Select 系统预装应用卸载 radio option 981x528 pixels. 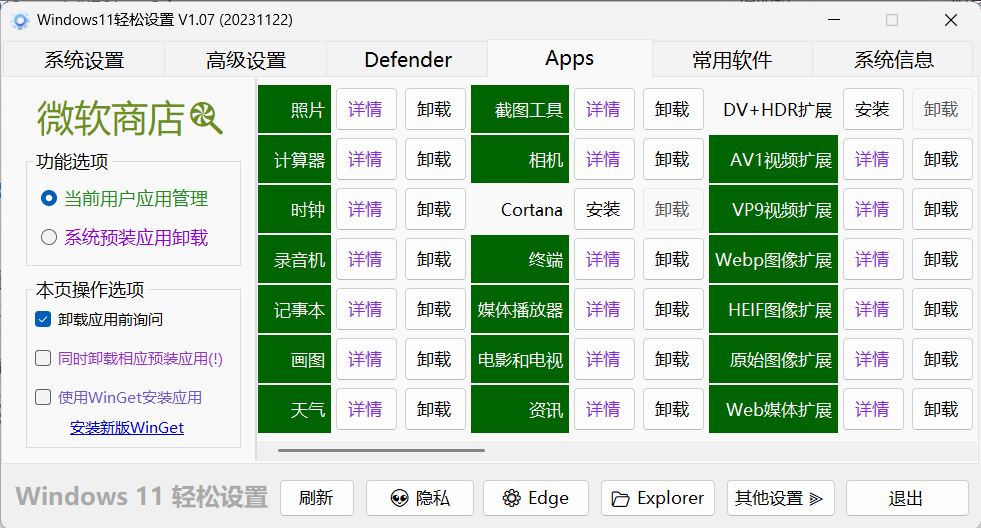(x=49, y=238)
